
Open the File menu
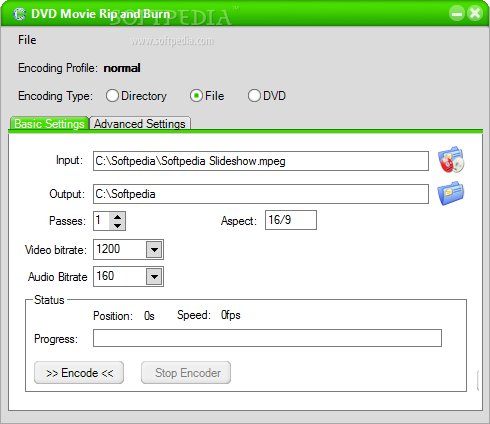click(27, 40)
